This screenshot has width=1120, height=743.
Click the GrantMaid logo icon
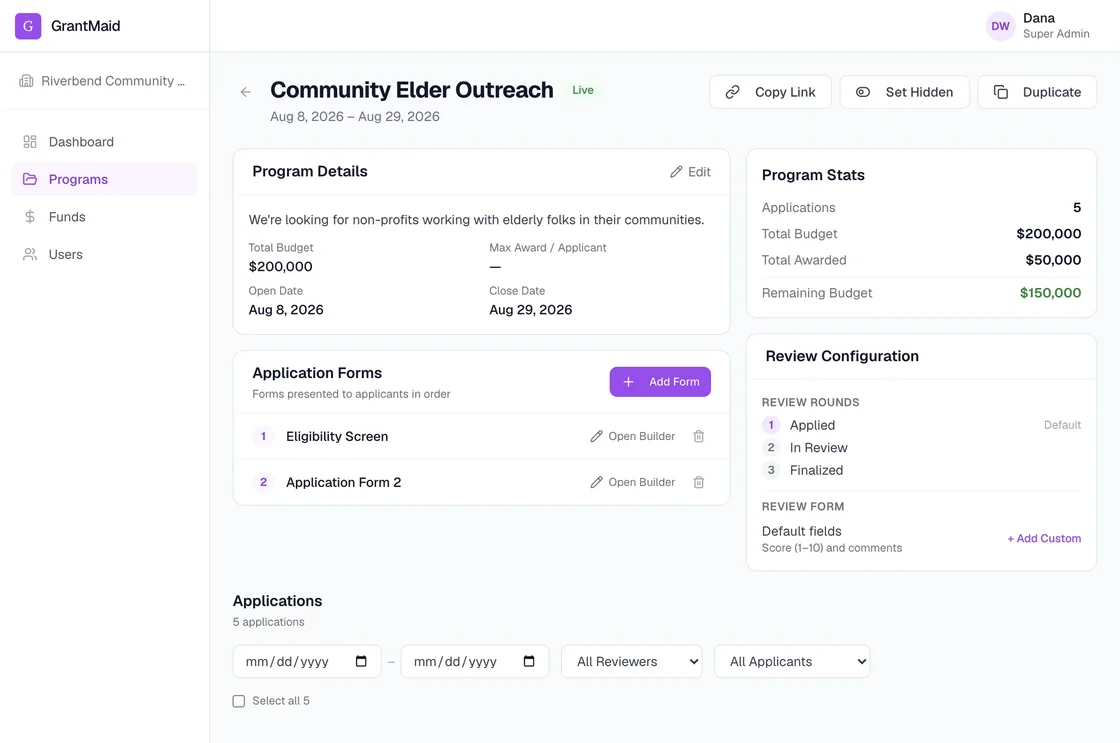pyautogui.click(x=28, y=26)
